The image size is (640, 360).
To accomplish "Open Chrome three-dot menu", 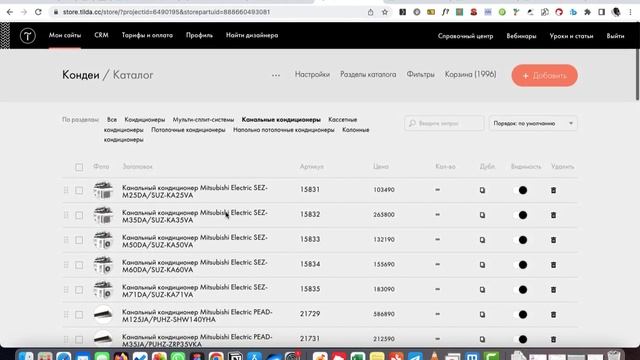I will [631, 12].
